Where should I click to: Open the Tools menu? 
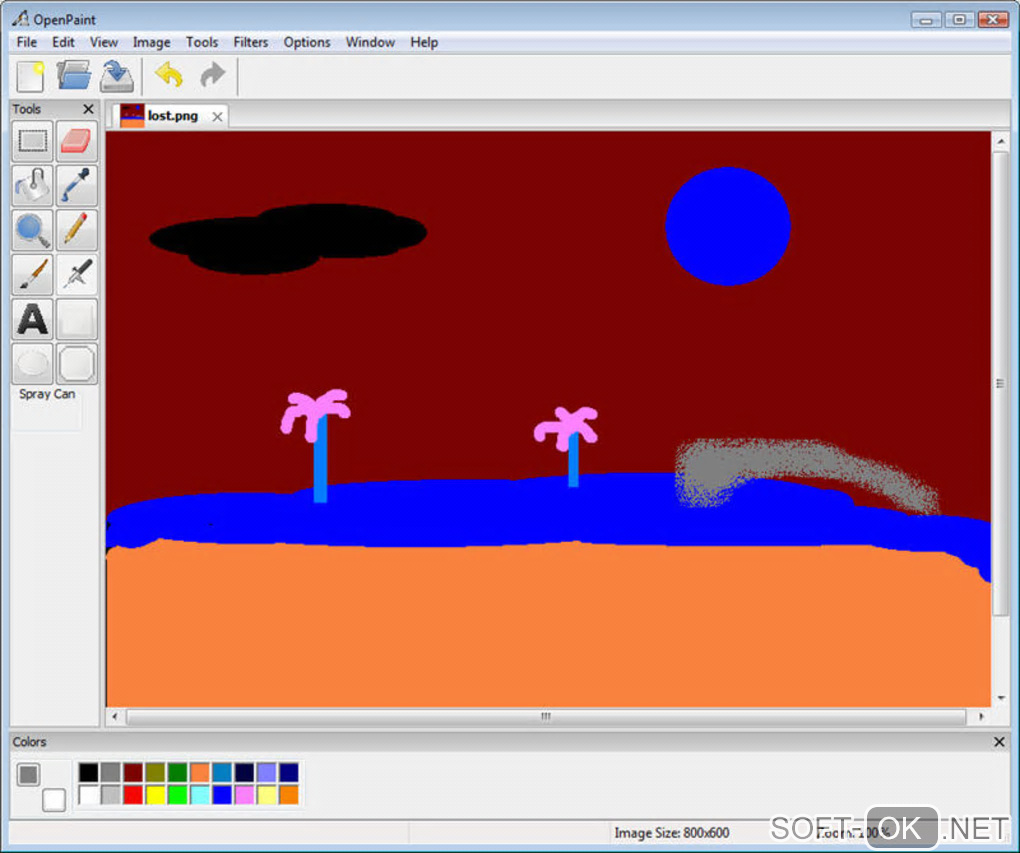pos(202,42)
